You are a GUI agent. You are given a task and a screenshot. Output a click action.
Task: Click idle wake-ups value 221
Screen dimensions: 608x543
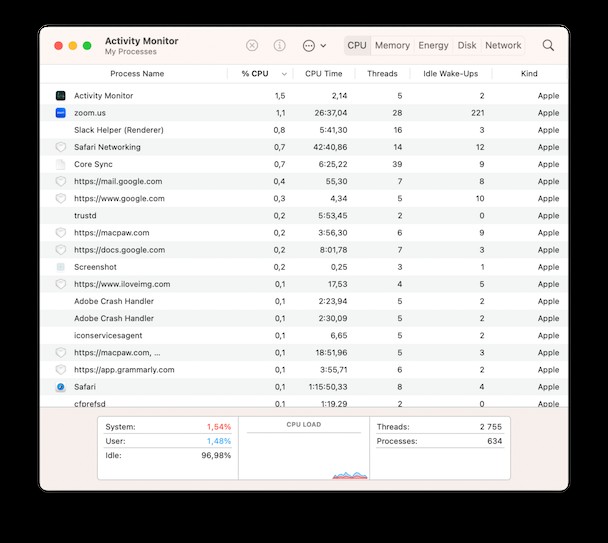pos(478,113)
